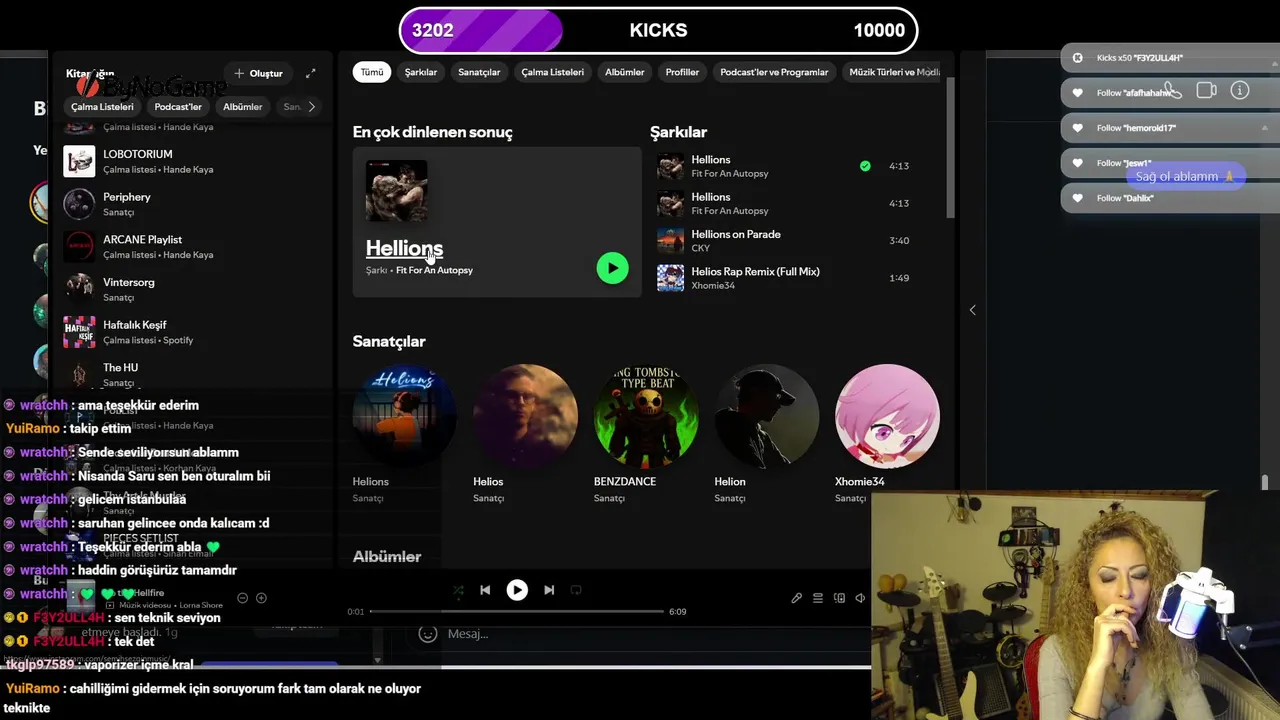
Task: Select the Hellions on Parade song
Action: (x=736, y=234)
